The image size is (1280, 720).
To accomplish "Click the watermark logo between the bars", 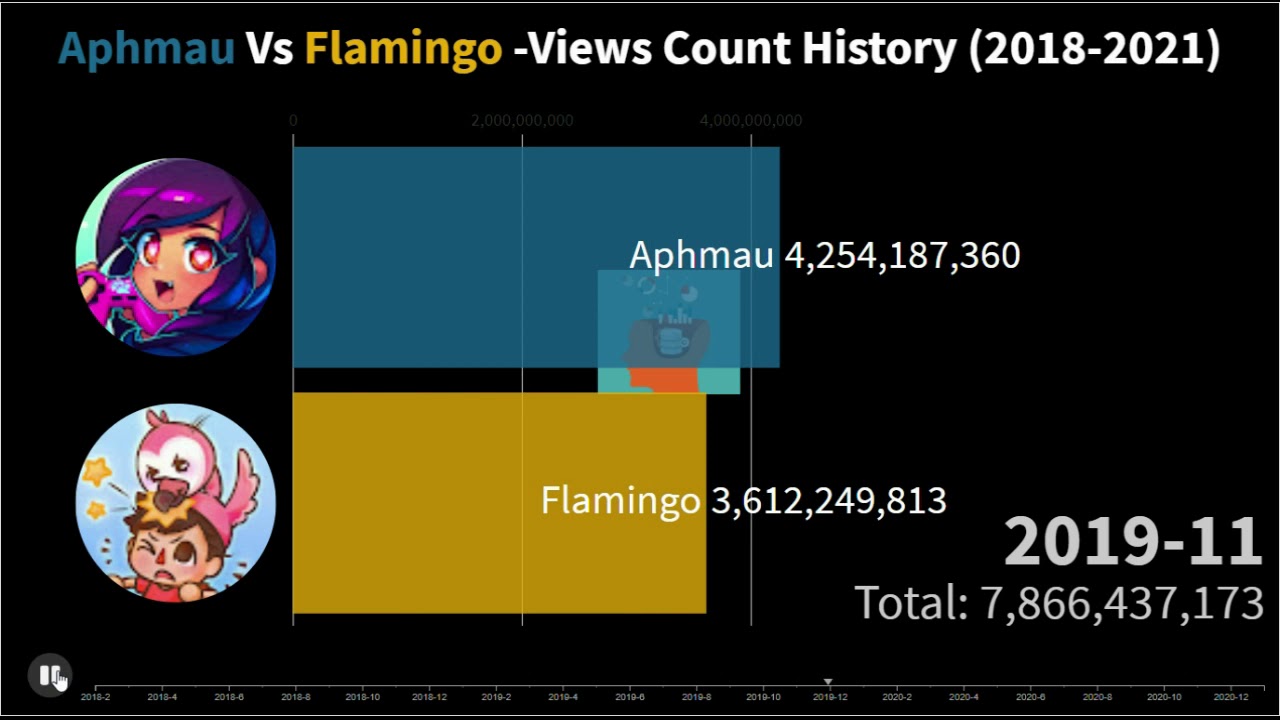I will click(669, 332).
